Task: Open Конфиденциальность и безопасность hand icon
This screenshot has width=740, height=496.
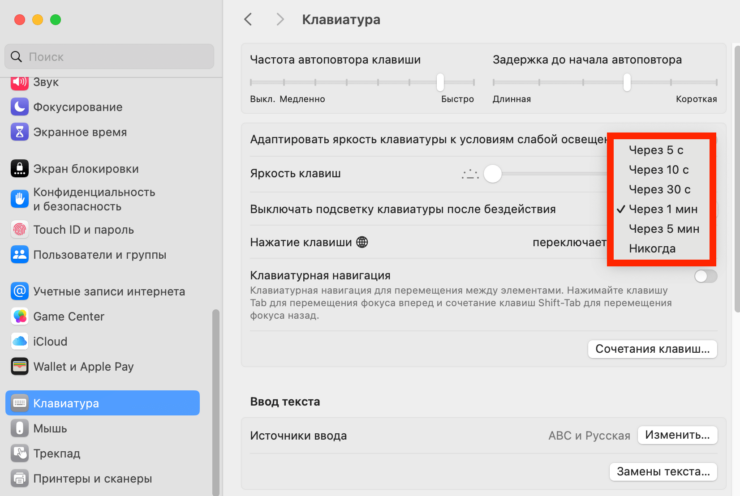Action: [x=19, y=199]
